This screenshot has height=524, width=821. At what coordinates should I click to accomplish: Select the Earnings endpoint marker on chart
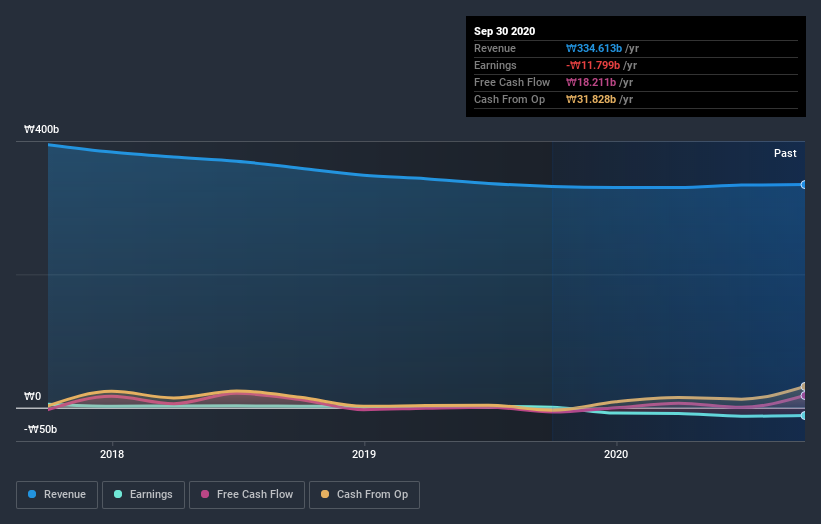point(803,416)
